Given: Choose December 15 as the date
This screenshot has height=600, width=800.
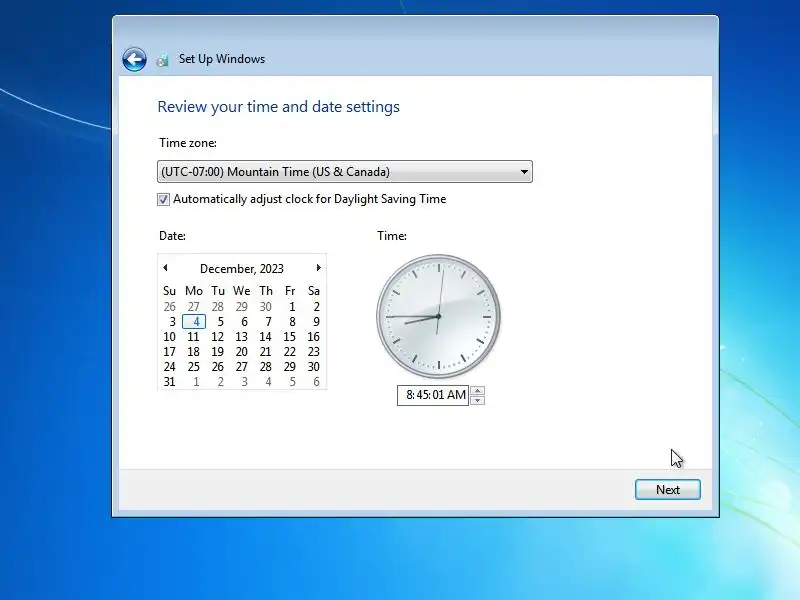Looking at the screenshot, I should coord(289,337).
